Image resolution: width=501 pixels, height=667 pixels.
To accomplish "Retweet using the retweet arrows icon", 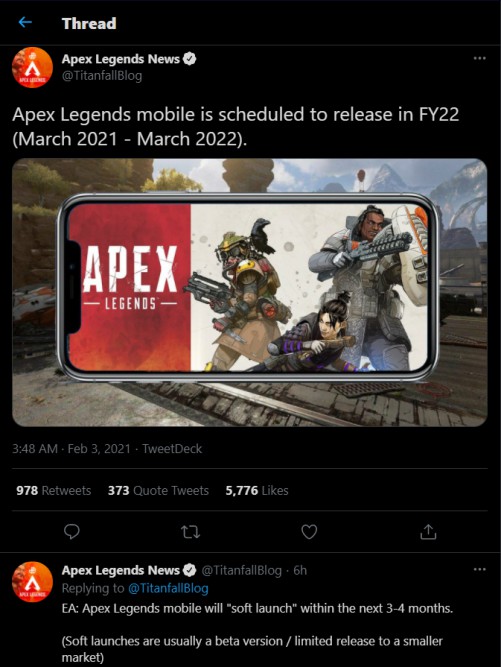I will [191, 532].
